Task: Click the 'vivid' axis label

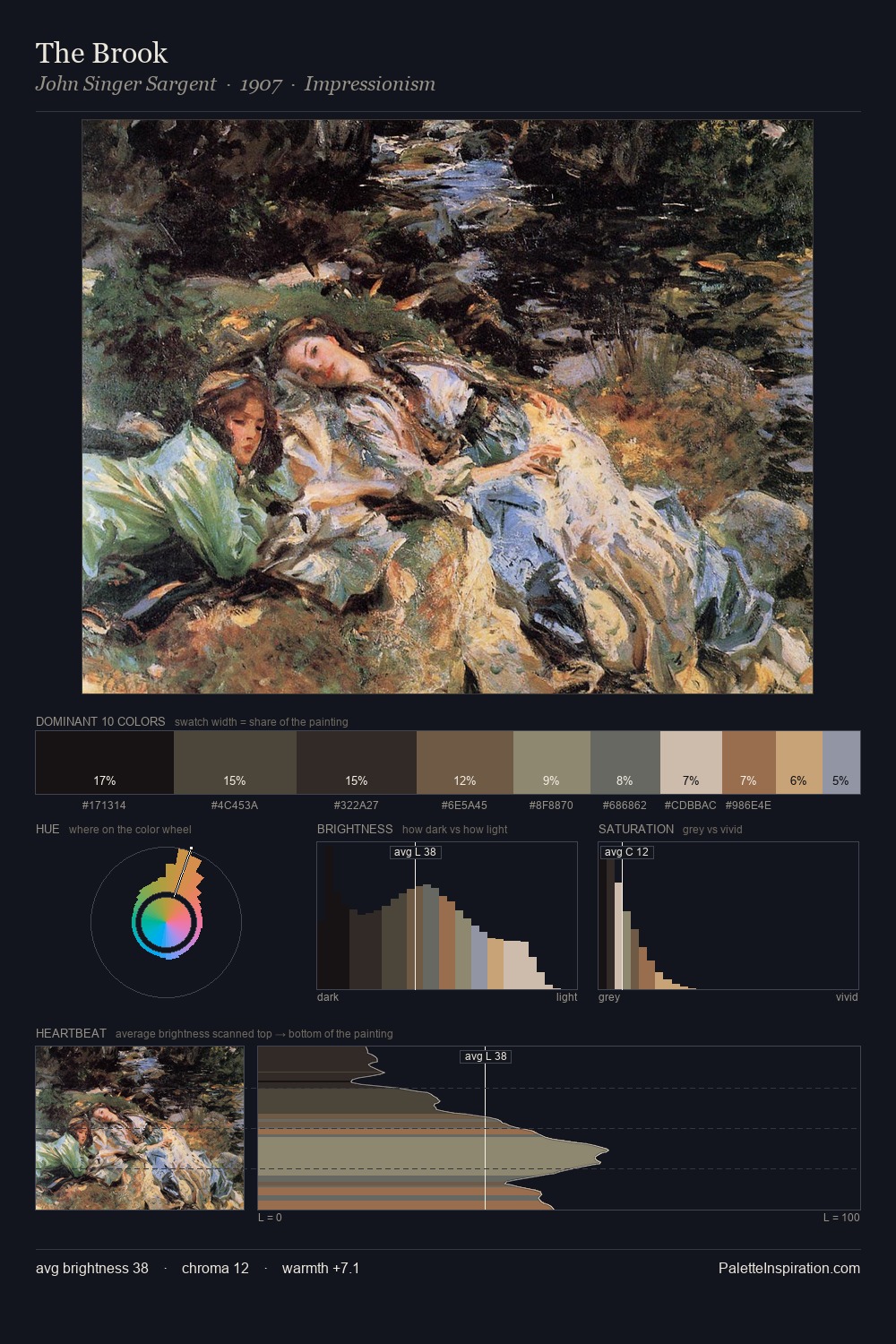Action: [x=847, y=997]
